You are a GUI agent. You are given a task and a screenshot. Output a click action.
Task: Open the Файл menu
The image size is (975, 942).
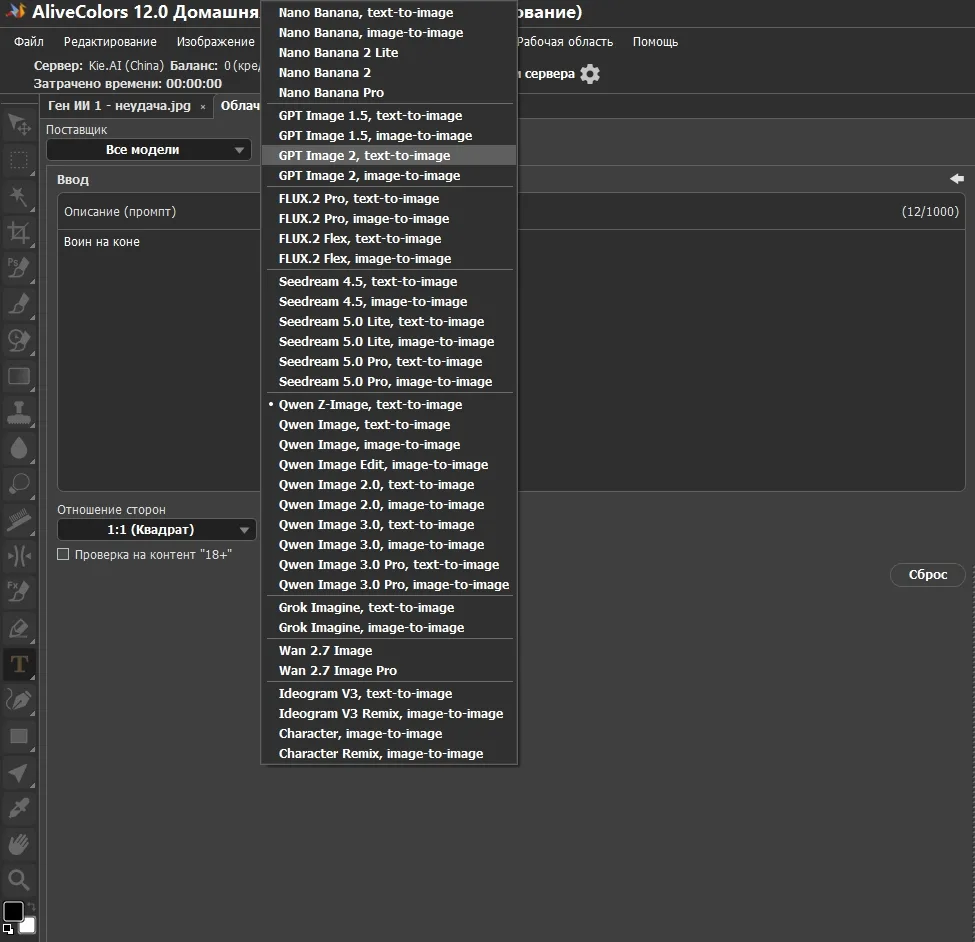pyautogui.click(x=29, y=42)
